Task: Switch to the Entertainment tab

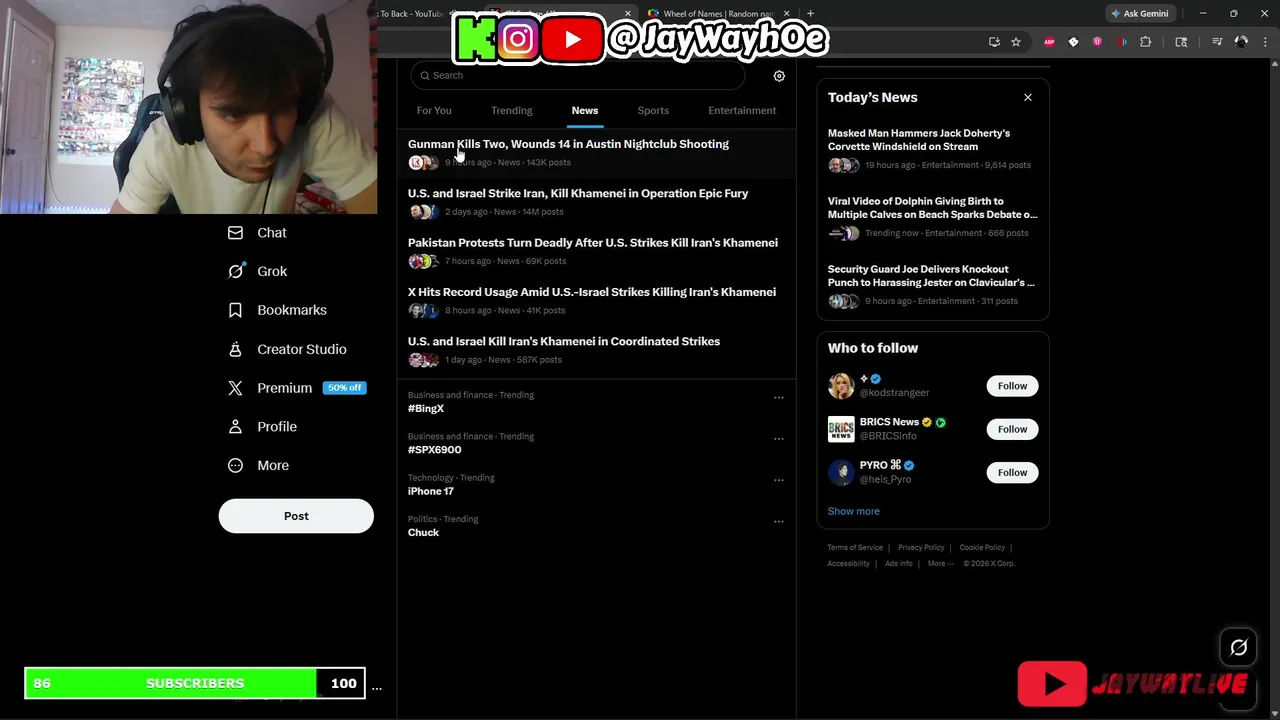Action: pos(742,111)
